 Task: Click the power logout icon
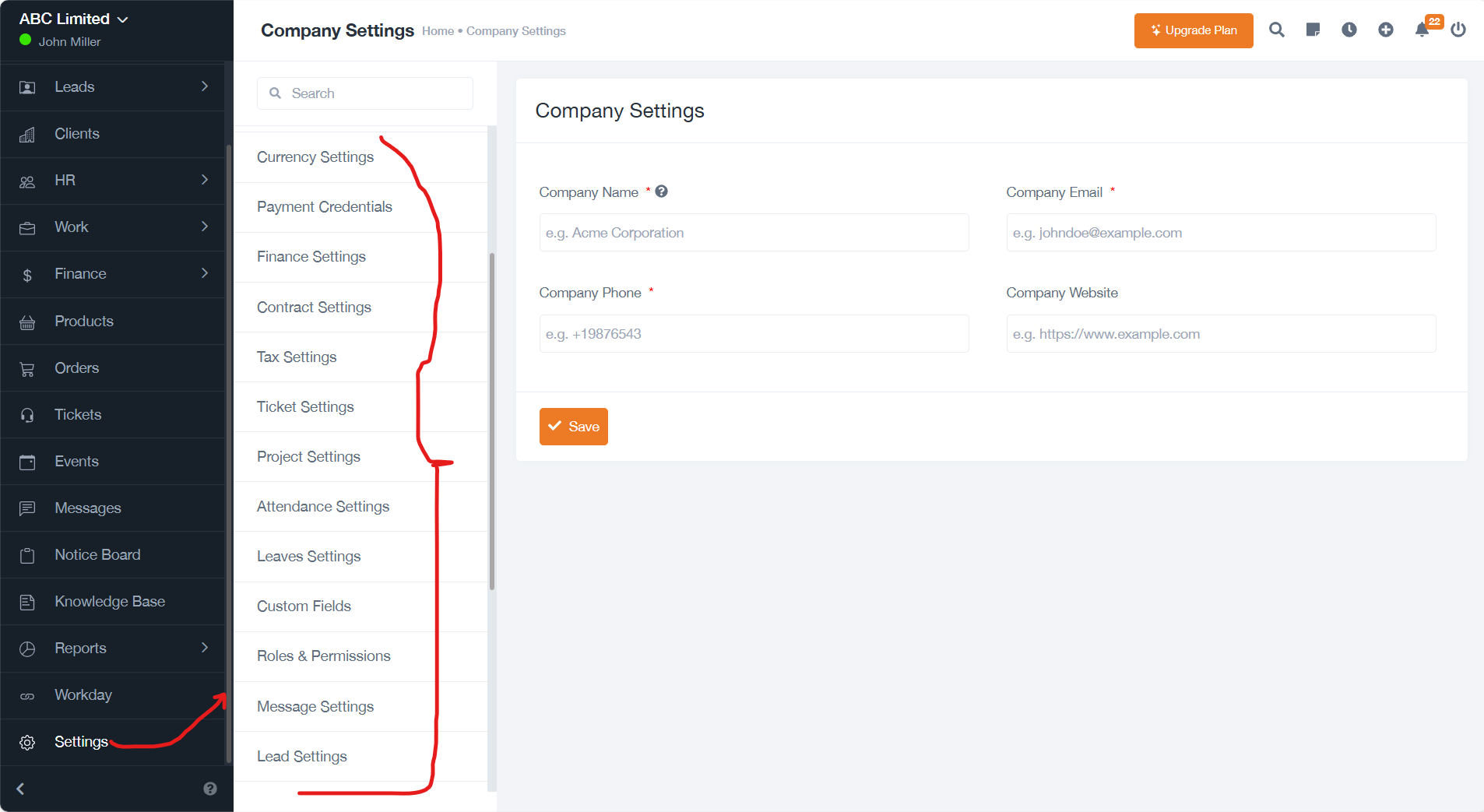(x=1458, y=30)
